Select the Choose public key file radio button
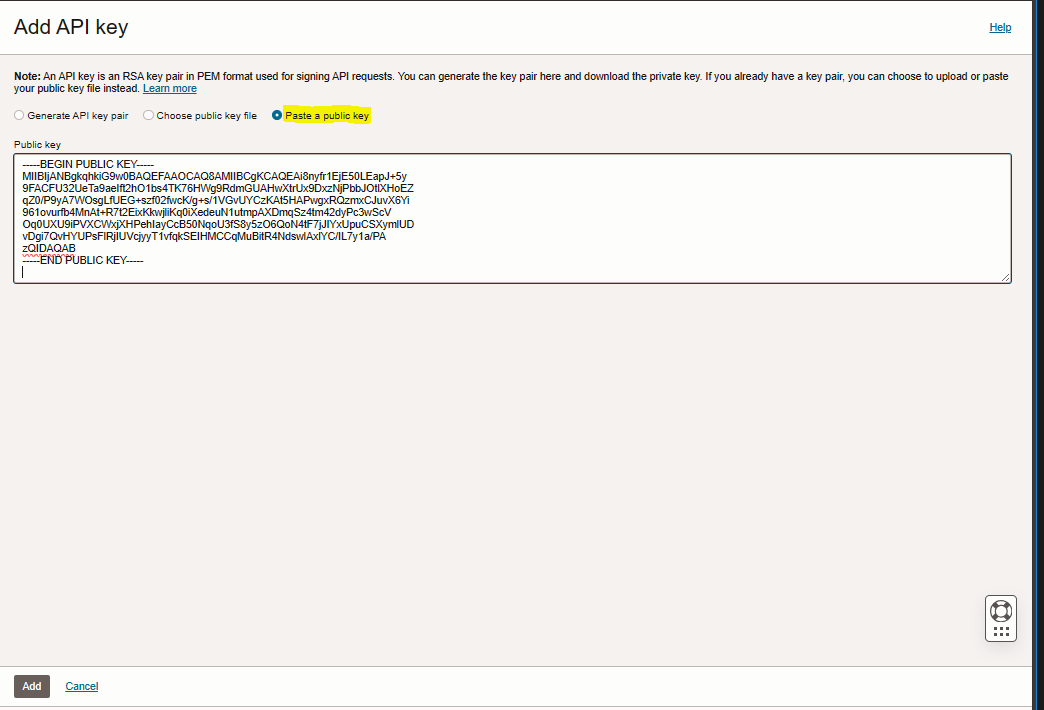This screenshot has height=710, width=1044. [x=148, y=116]
